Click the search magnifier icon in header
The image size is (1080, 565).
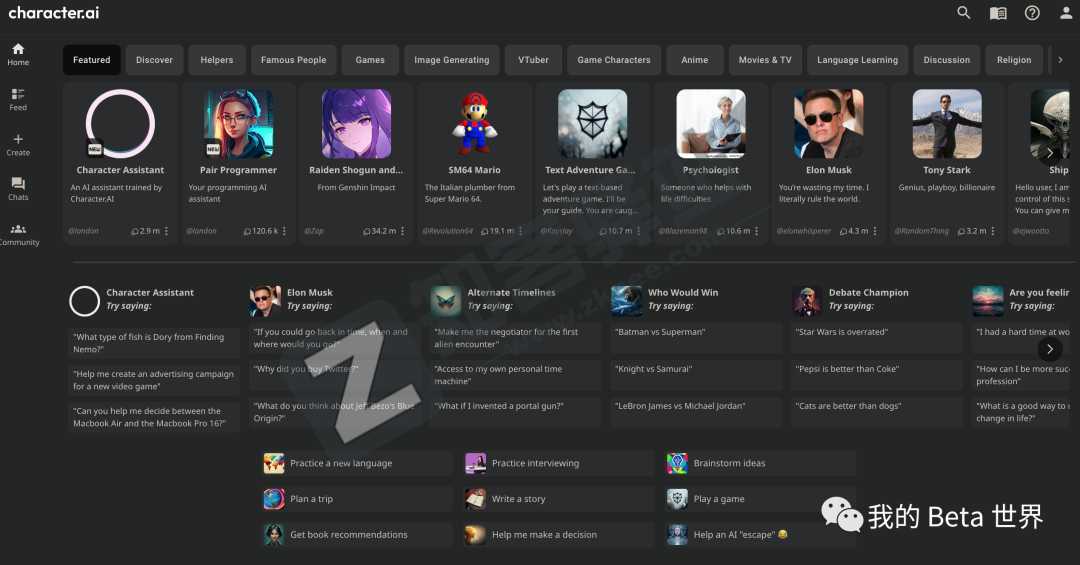coord(963,13)
